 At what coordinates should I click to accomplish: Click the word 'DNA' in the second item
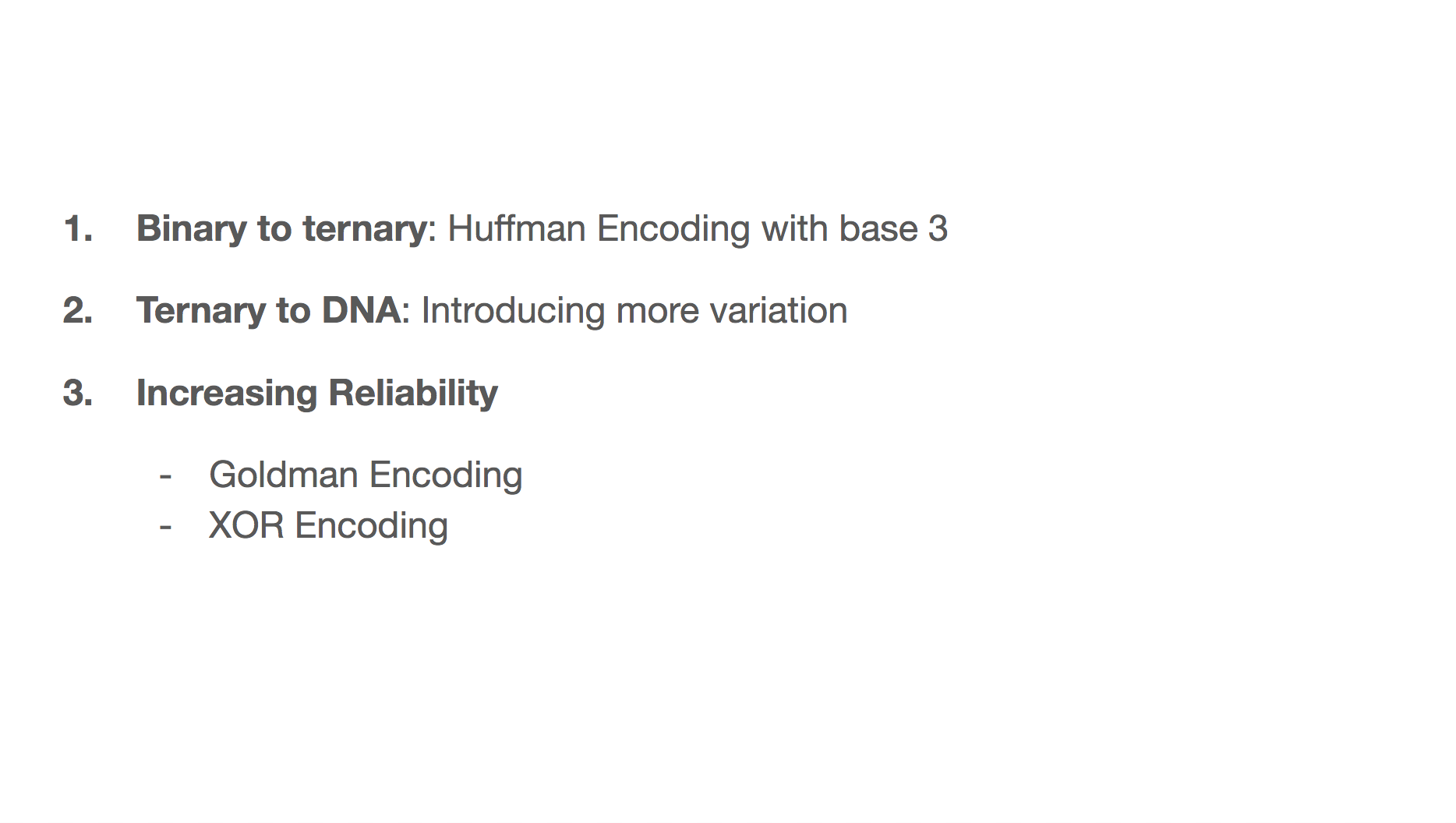[x=361, y=311]
